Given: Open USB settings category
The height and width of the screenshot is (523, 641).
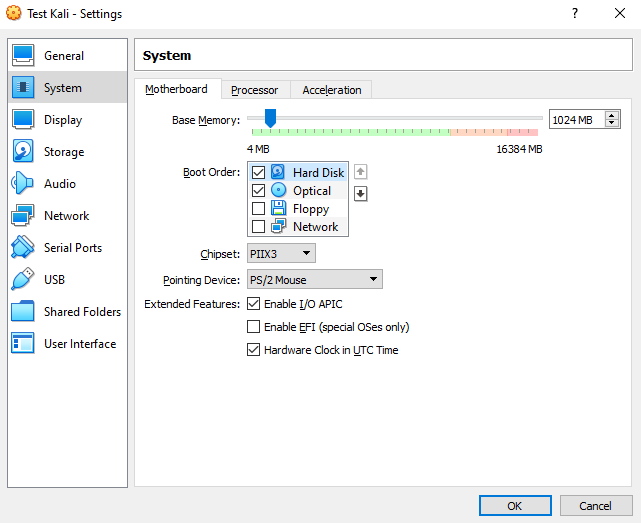Looking at the screenshot, I should pyautogui.click(x=55, y=280).
